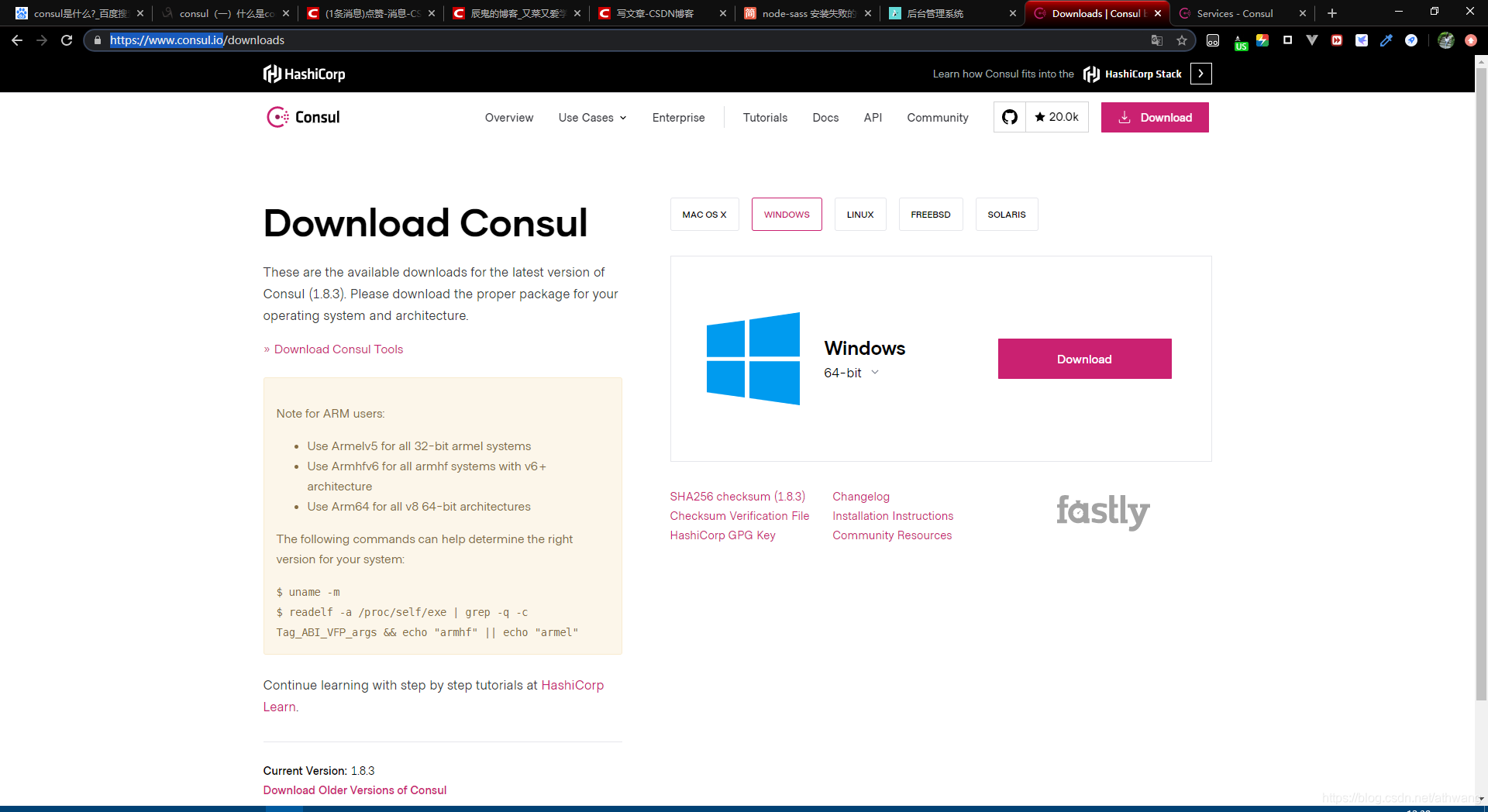The width and height of the screenshot is (1488, 812).
Task: Click the browser forward arrow
Action: pos(42,40)
